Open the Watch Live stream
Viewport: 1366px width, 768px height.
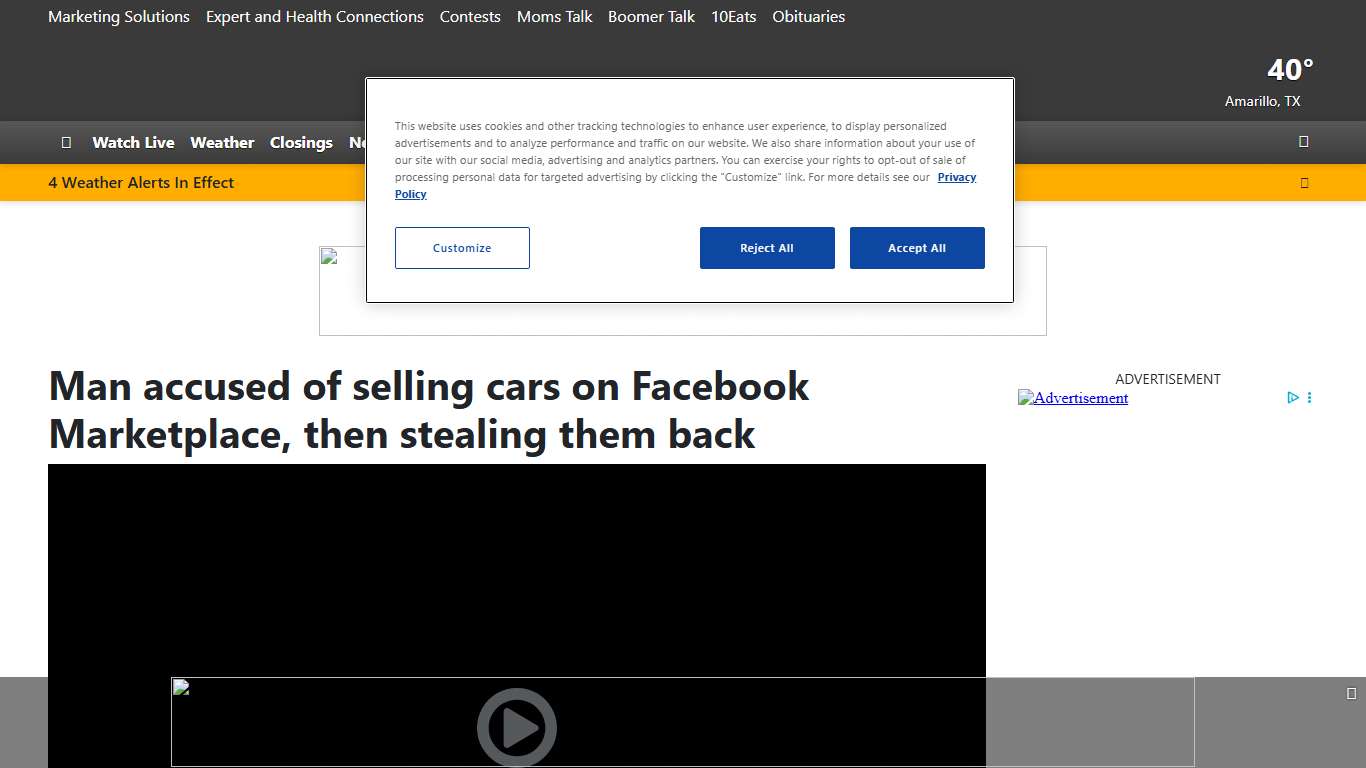pos(133,142)
